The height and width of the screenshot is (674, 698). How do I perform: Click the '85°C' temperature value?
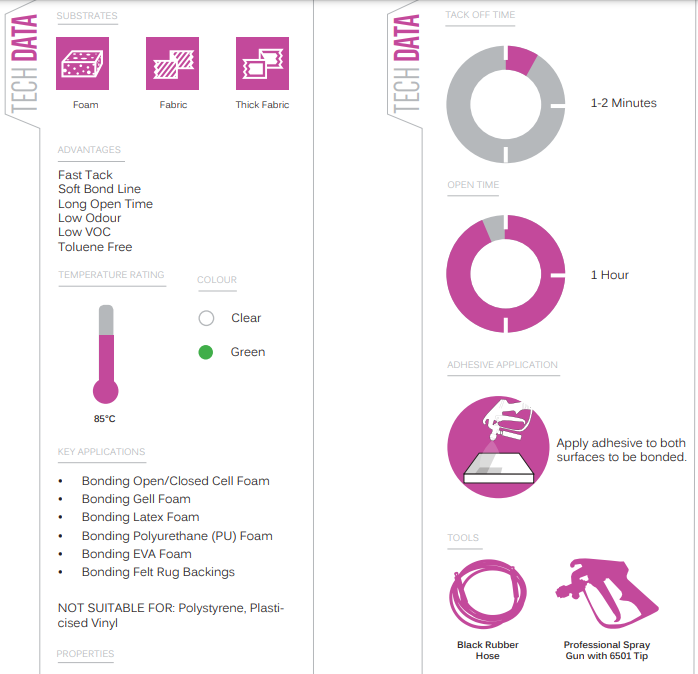(105, 418)
